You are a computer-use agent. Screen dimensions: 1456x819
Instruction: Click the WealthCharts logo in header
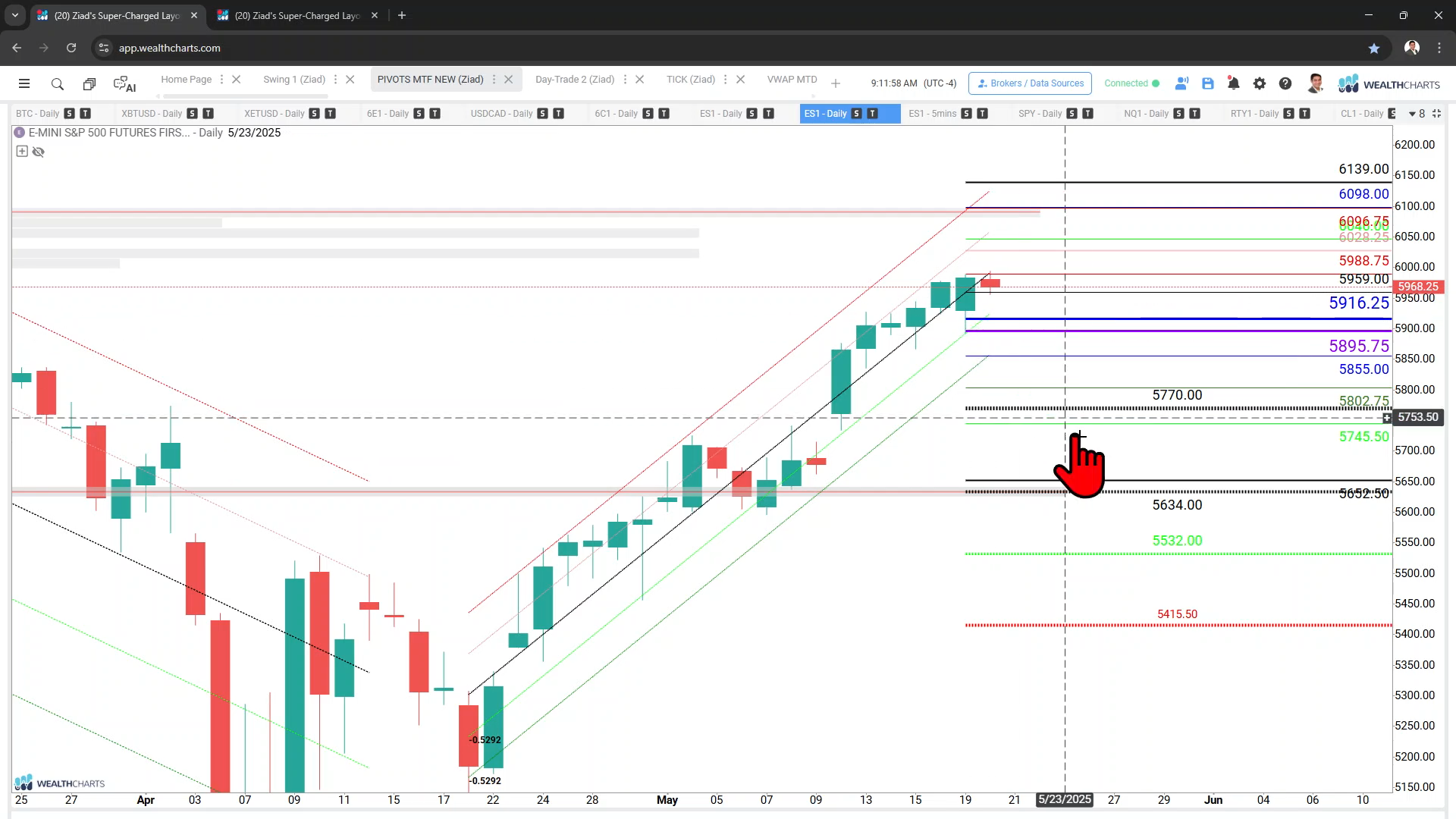click(x=1389, y=84)
